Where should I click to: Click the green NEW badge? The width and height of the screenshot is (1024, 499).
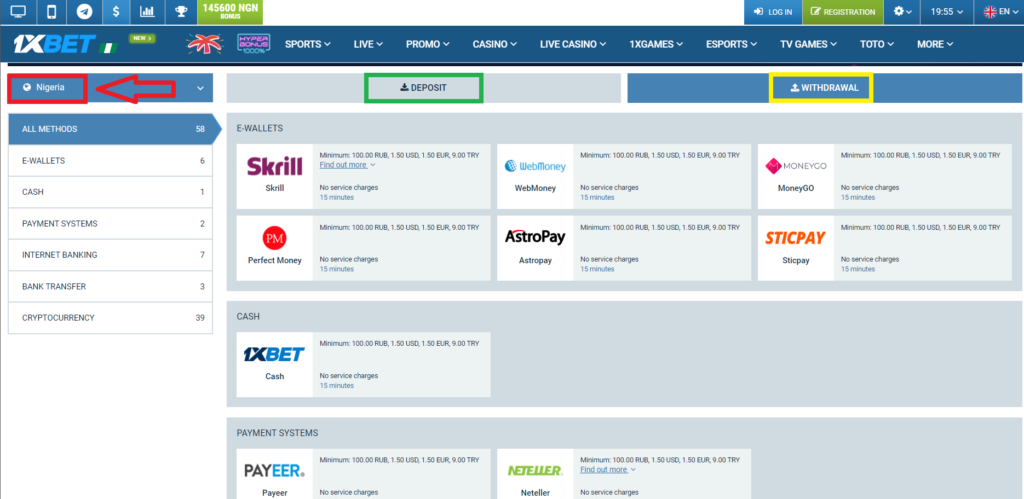(x=142, y=39)
